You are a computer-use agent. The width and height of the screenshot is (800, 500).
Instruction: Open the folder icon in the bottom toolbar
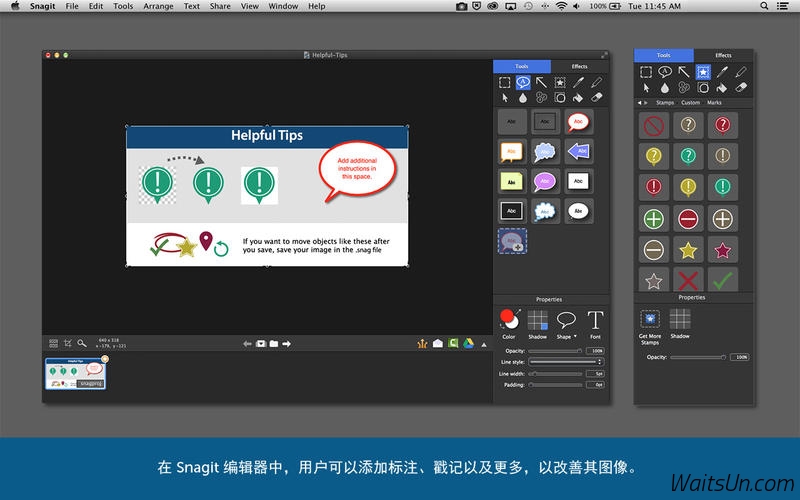coord(274,344)
